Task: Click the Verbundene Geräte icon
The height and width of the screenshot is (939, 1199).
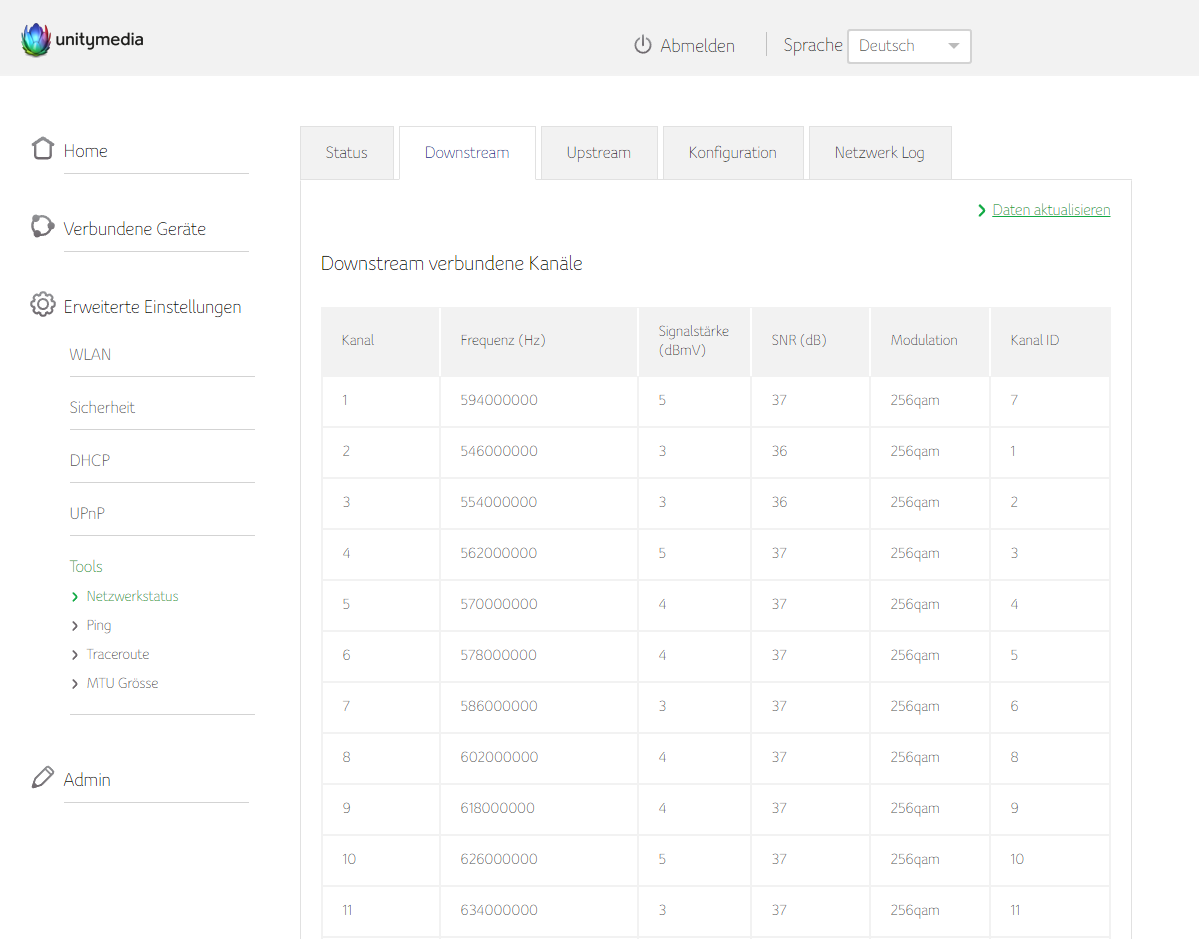Action: pyautogui.click(x=42, y=227)
